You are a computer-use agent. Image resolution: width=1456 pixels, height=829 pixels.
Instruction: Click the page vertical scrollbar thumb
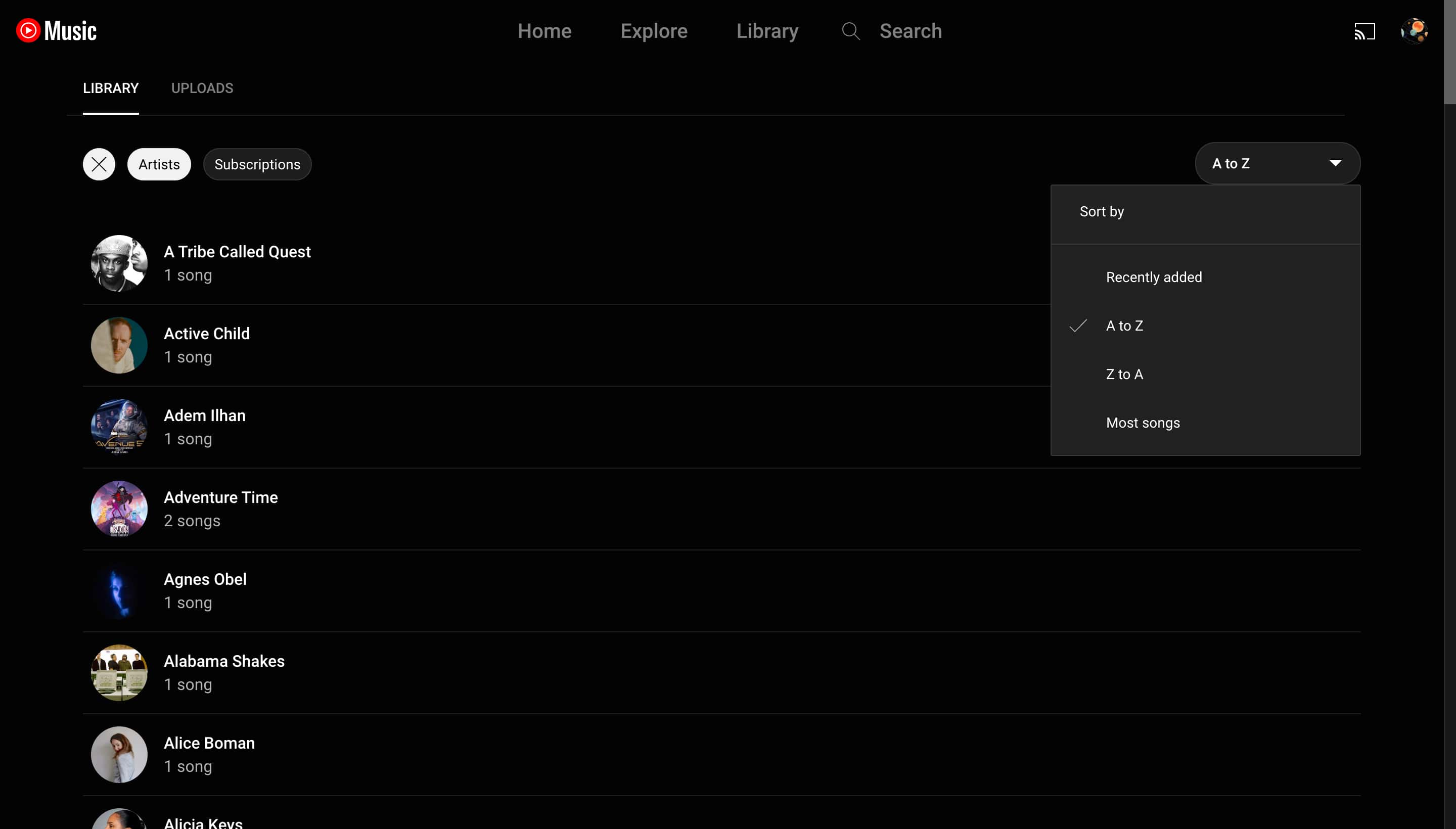point(1449,51)
